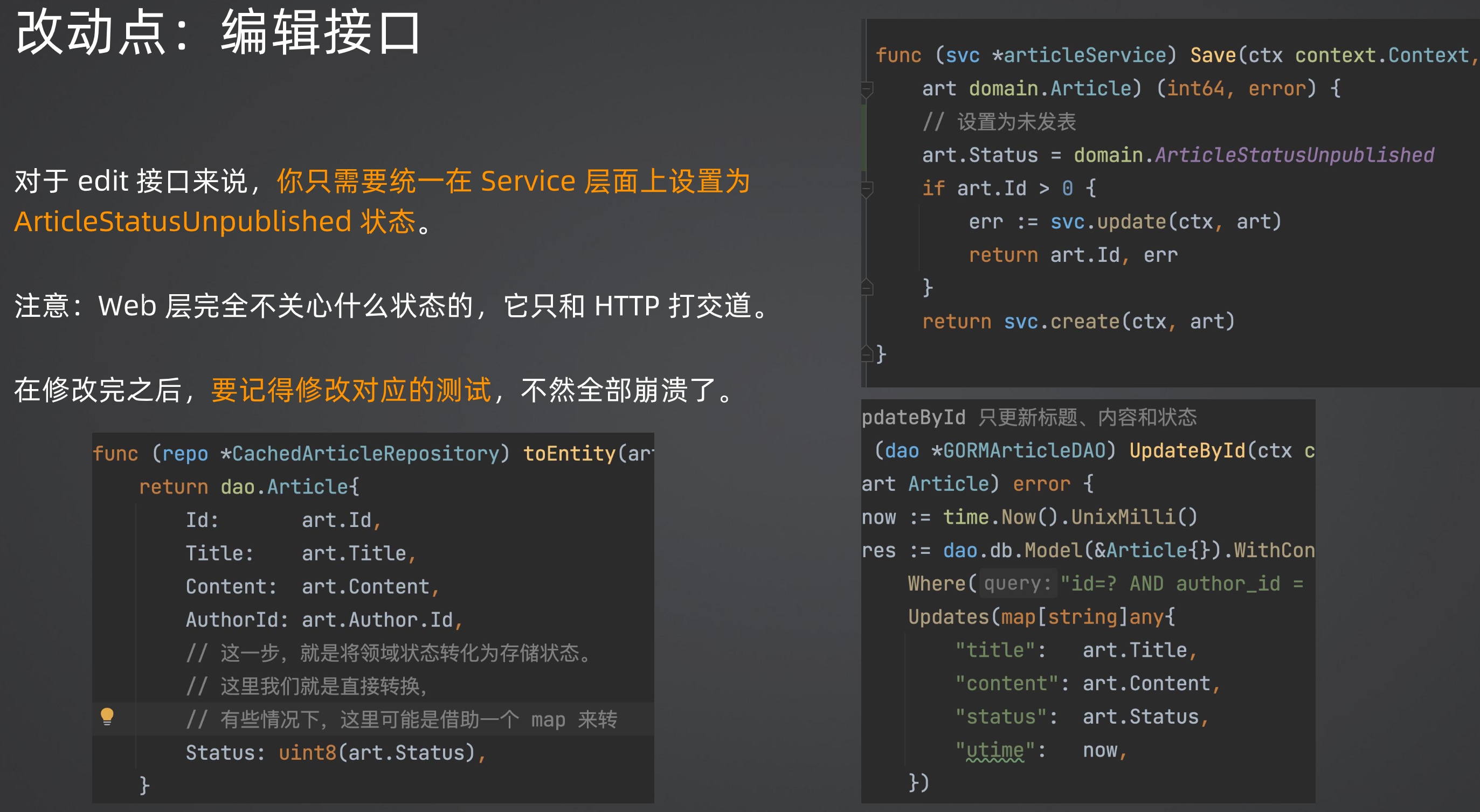Click fold end marker beside Save function closing brace
Image resolution: width=1480 pixels, height=812 pixels.
tap(867, 354)
